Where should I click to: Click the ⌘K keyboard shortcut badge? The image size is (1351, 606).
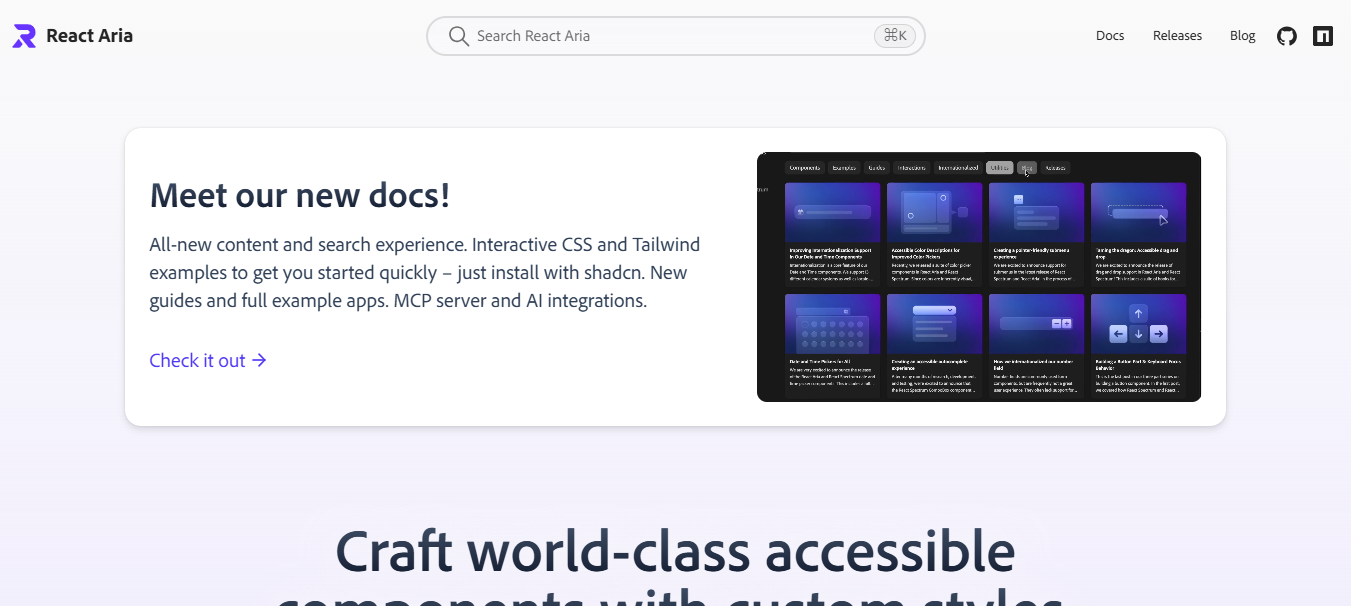click(894, 36)
